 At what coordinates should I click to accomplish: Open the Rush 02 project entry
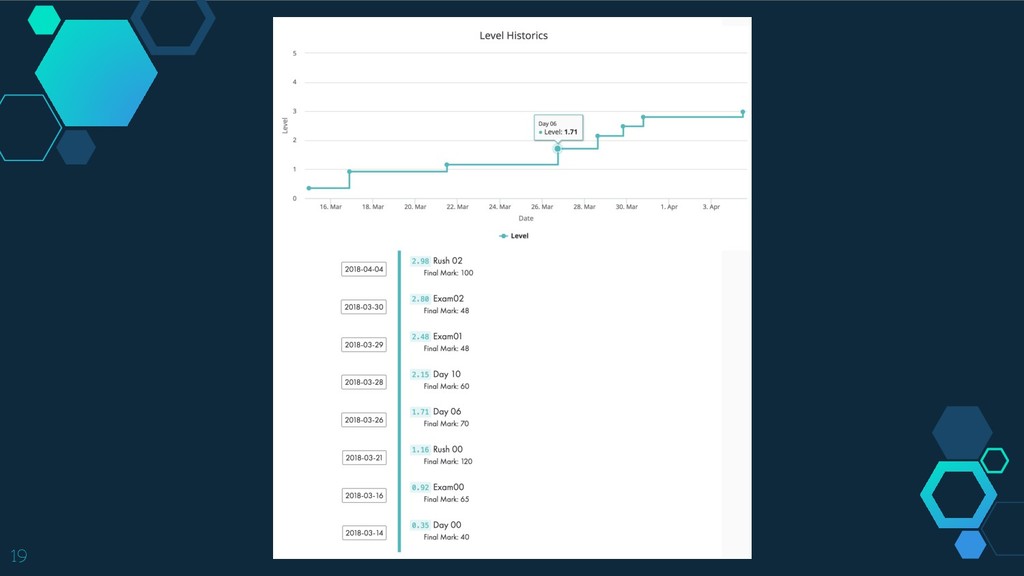448,261
